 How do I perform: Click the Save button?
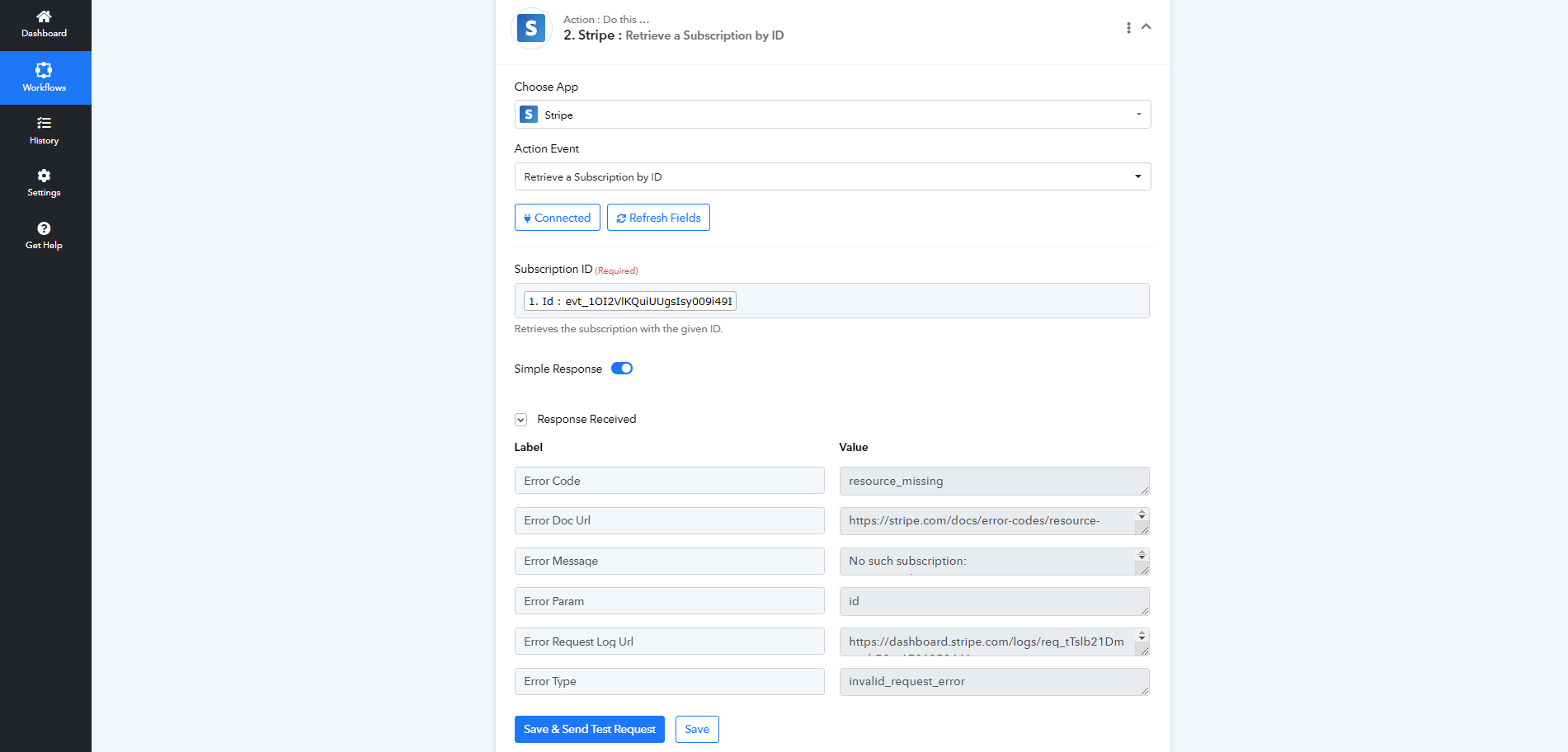(x=697, y=730)
